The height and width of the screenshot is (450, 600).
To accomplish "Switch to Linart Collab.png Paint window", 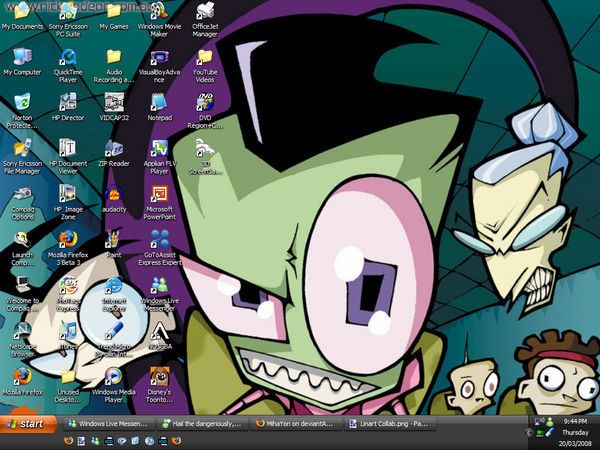I will tap(390, 424).
